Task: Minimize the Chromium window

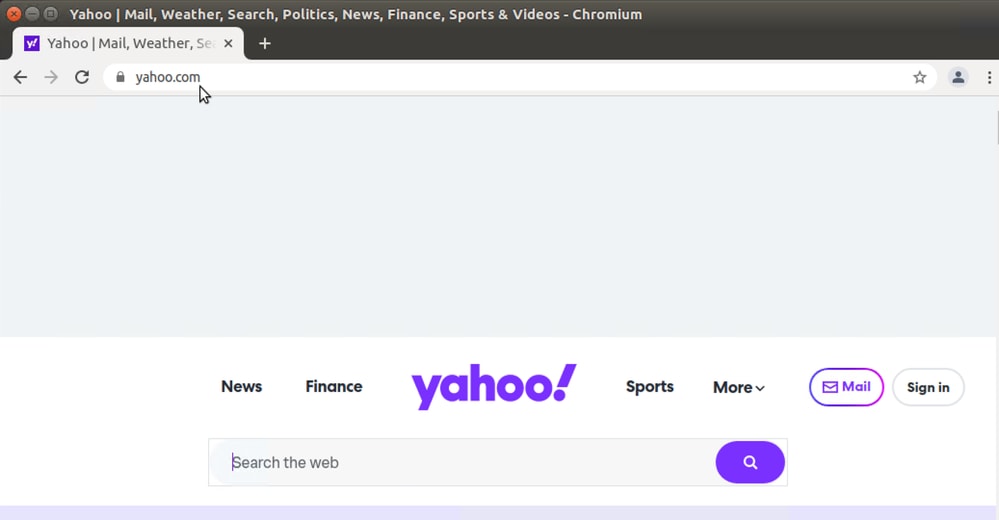Action: (x=32, y=14)
